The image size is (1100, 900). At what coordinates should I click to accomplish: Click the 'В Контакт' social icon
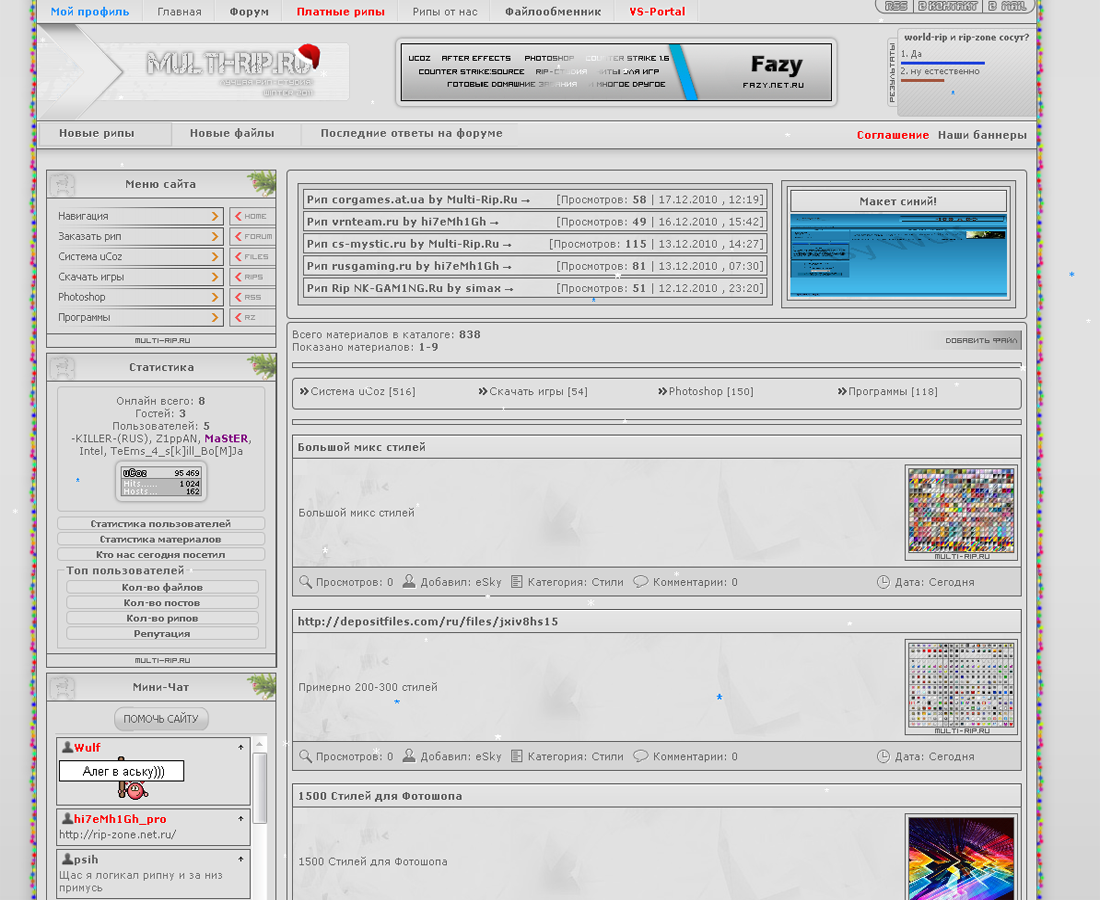pos(948,6)
